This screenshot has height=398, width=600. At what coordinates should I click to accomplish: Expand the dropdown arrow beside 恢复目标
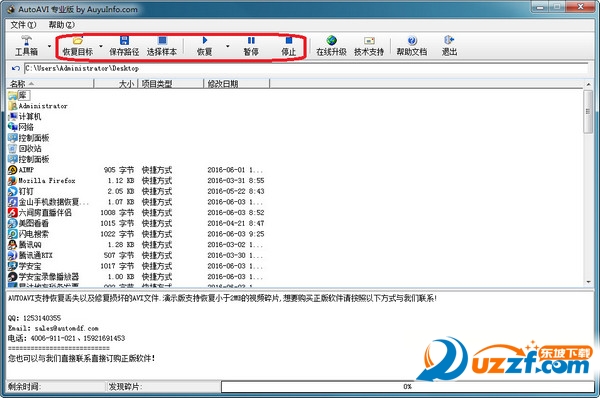[101, 46]
